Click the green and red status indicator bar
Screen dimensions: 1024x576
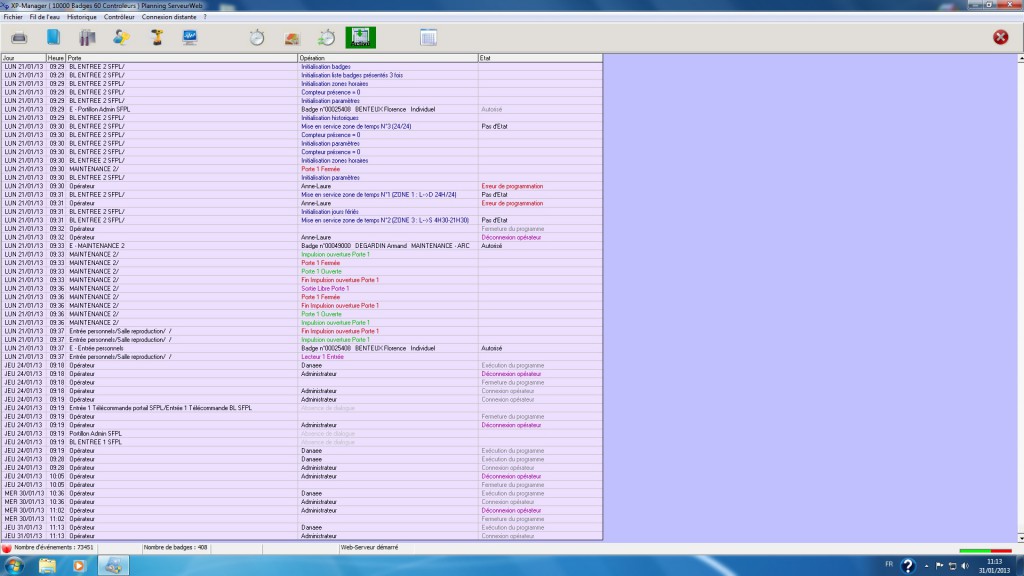click(x=985, y=551)
